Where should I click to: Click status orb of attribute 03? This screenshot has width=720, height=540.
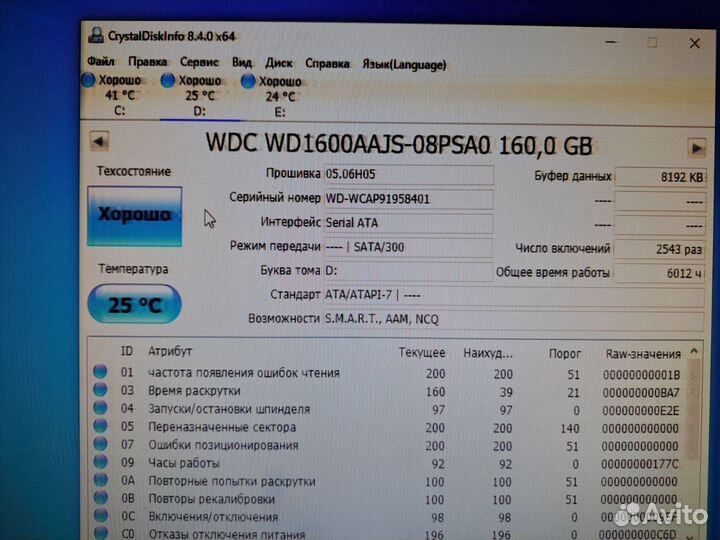[100, 389]
